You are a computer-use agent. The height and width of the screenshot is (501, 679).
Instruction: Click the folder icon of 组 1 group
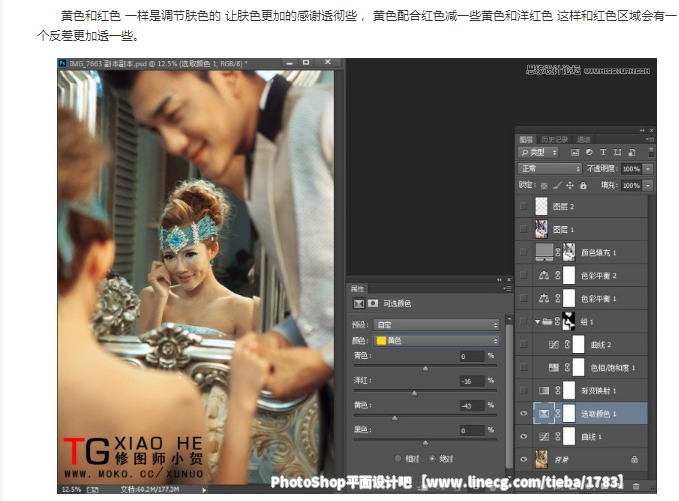547,321
